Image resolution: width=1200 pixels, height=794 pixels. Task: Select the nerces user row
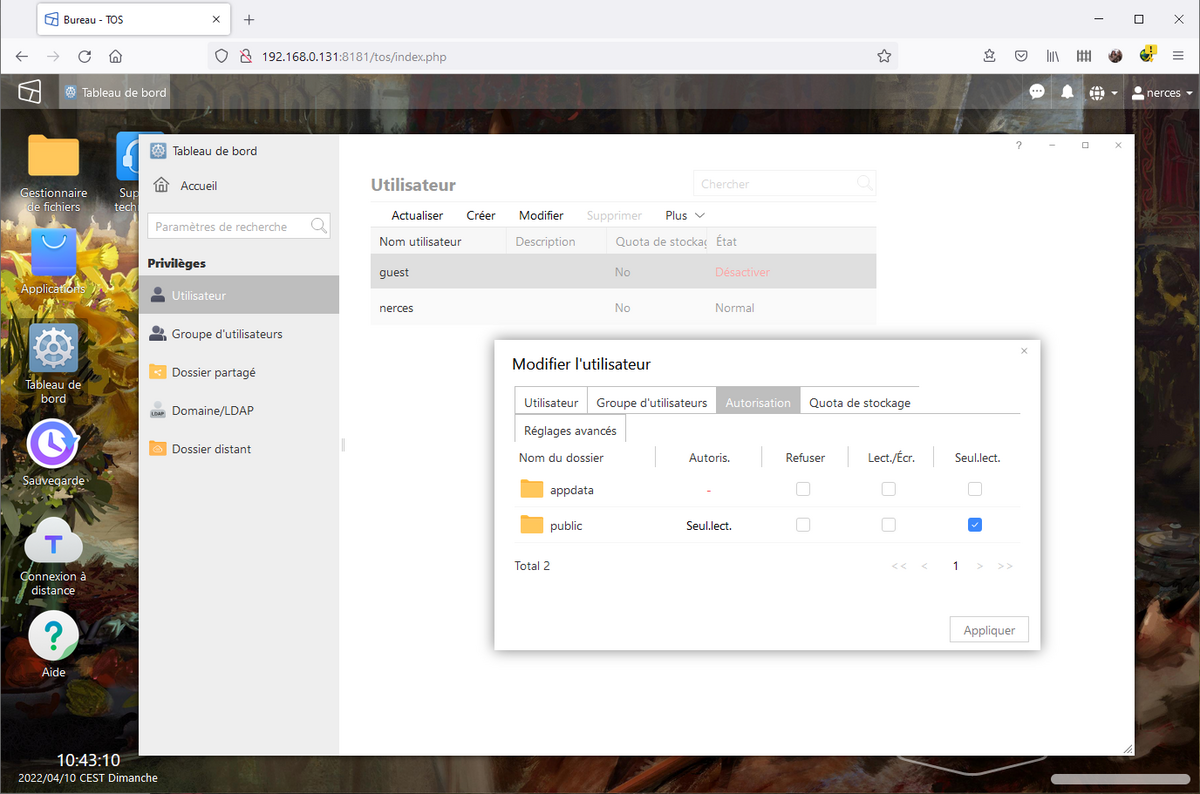tap(623, 307)
